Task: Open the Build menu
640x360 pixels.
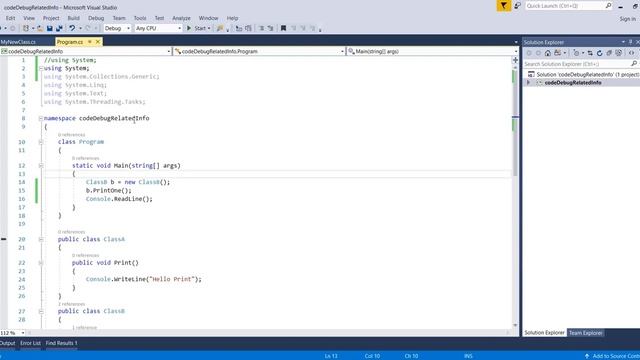Action: (x=73, y=18)
